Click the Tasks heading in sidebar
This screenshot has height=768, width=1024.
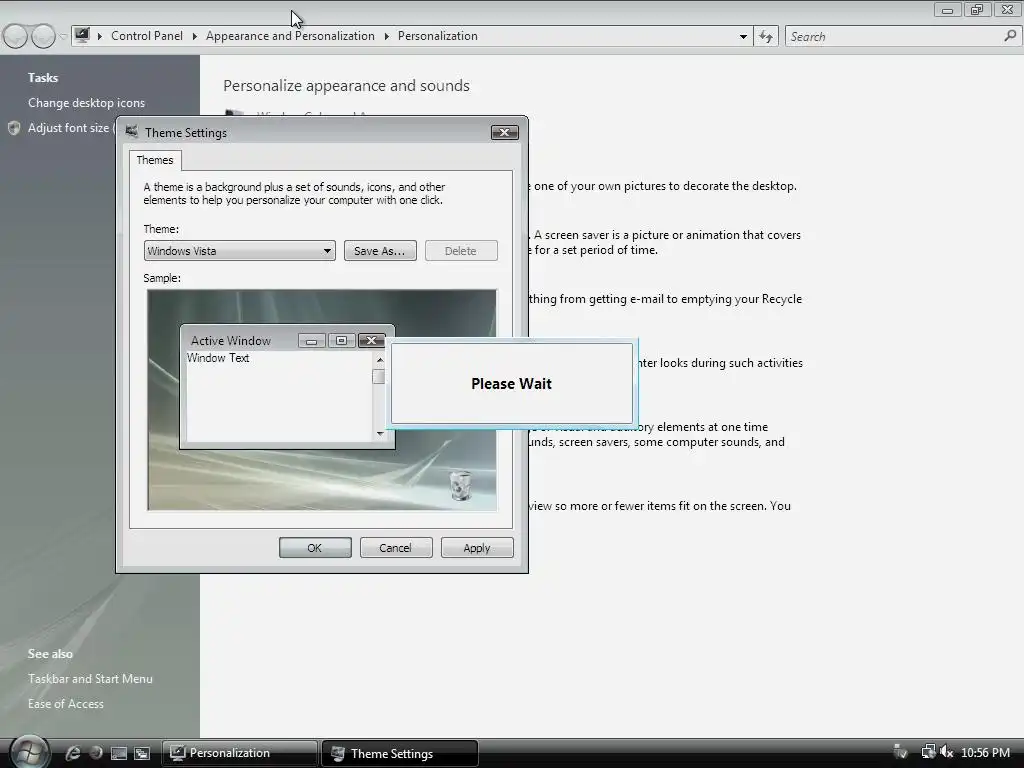[43, 78]
